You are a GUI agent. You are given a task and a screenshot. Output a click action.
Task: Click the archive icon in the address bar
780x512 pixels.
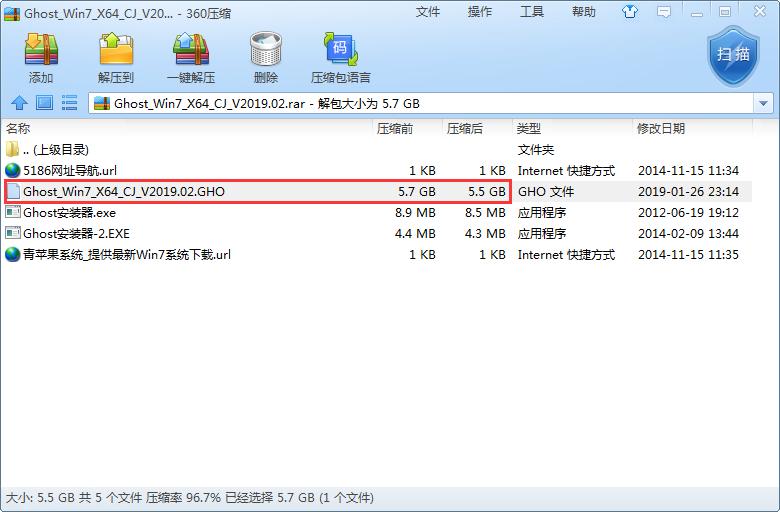[x=102, y=103]
